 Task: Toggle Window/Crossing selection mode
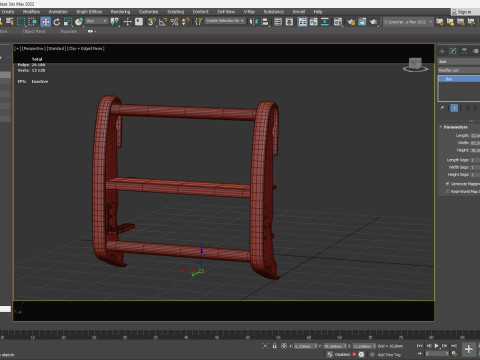[x=32, y=22]
